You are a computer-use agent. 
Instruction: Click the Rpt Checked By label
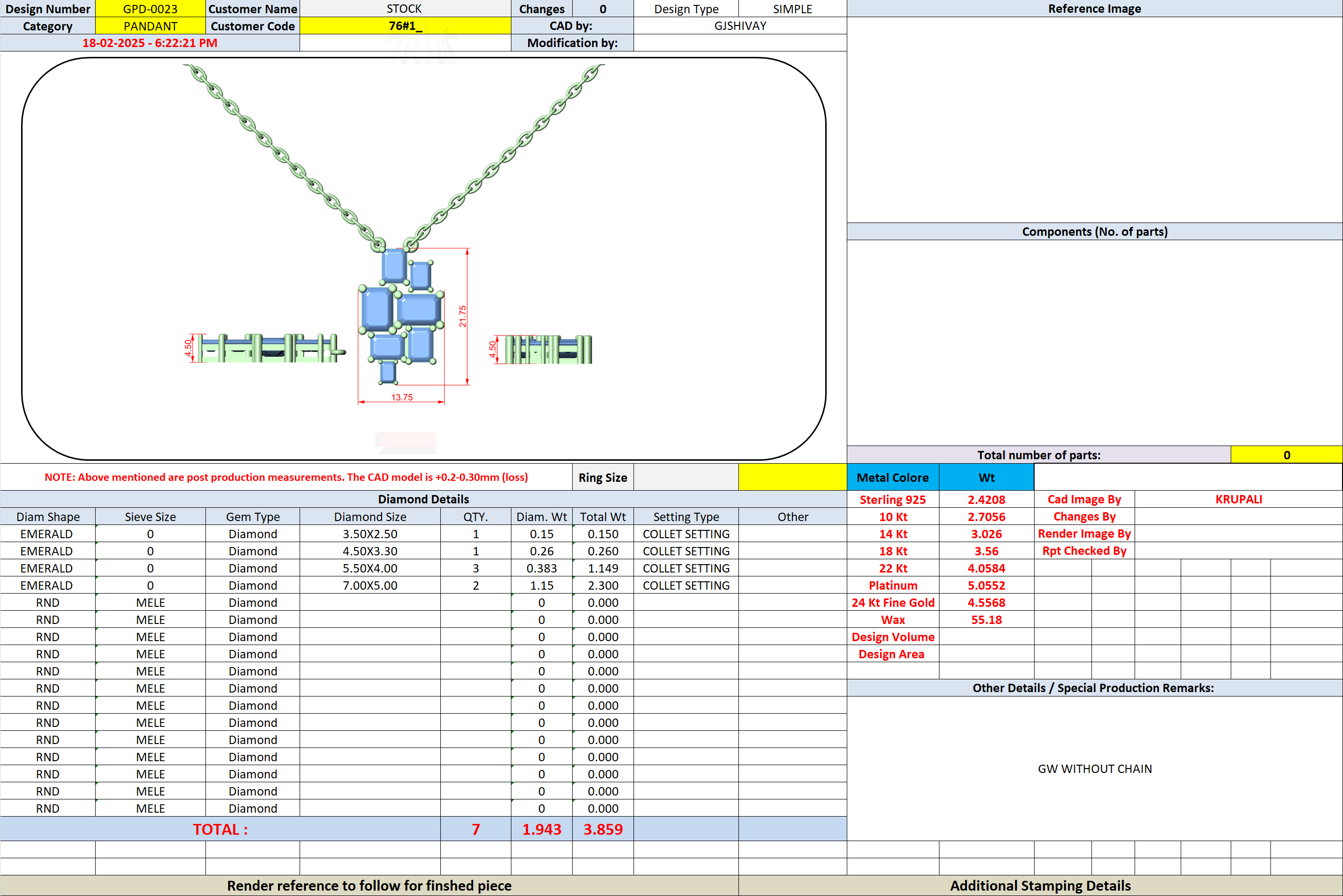[x=1084, y=551]
